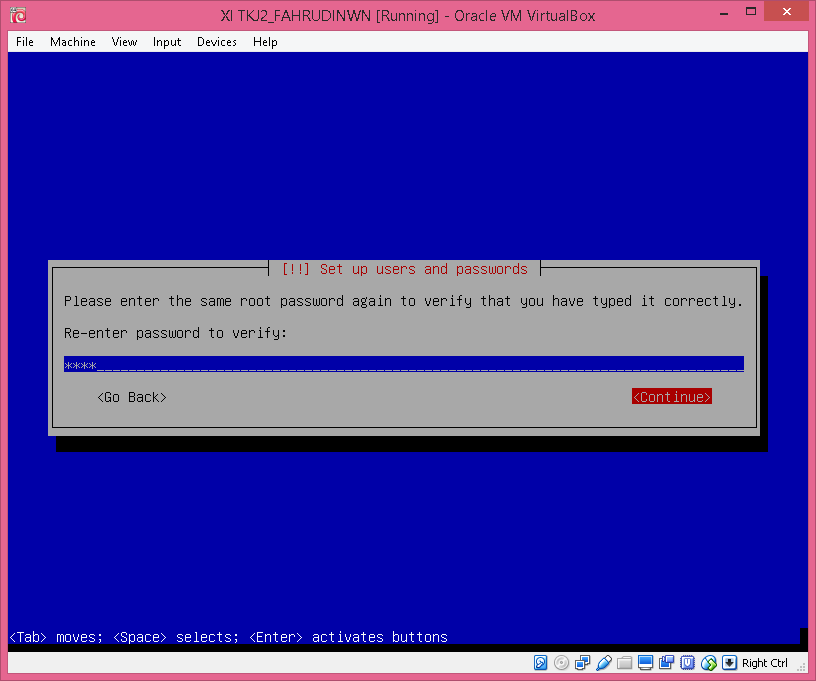The height and width of the screenshot is (681, 816).
Task: Open the Input menu
Action: [167, 42]
